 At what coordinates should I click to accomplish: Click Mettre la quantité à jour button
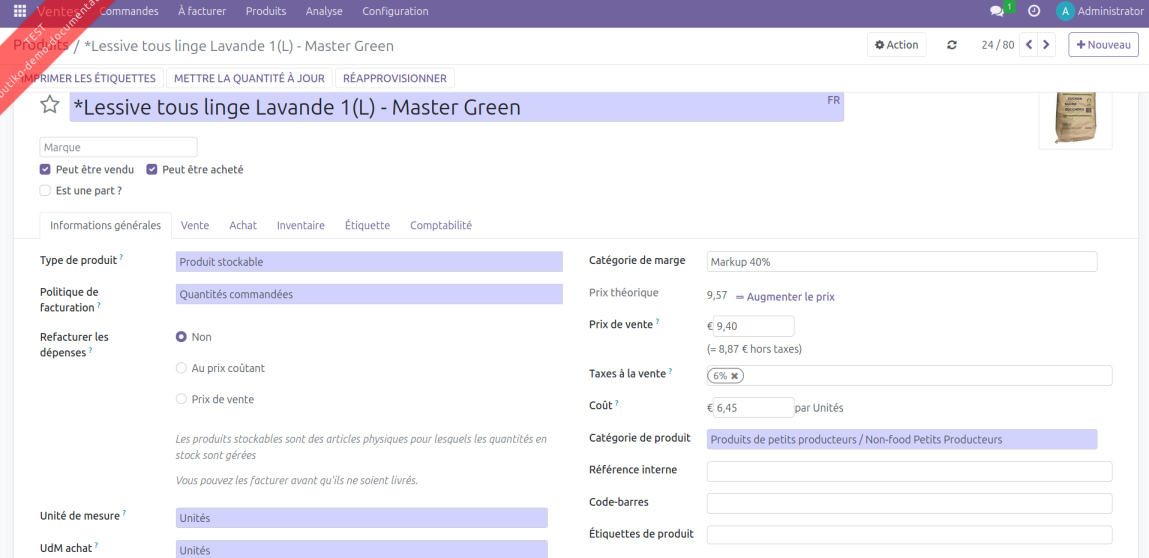pyautogui.click(x=250, y=78)
